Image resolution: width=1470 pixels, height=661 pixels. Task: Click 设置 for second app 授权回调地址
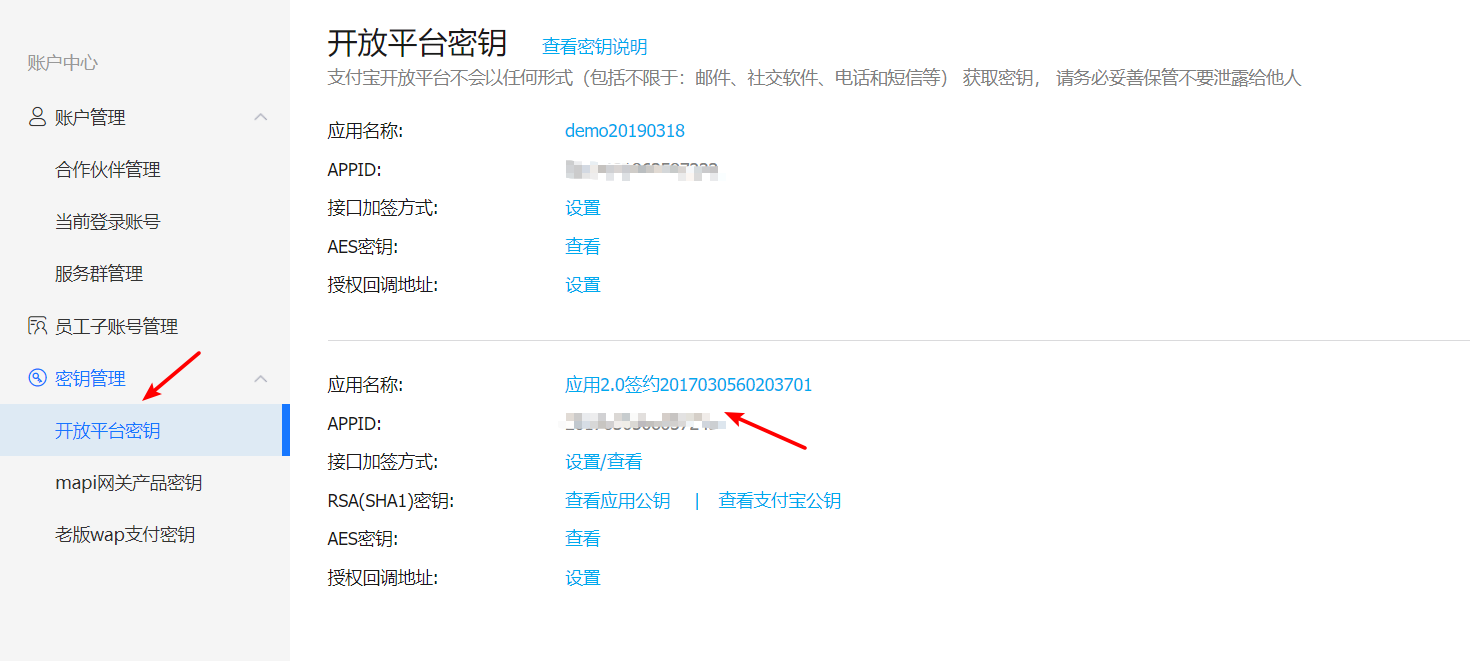click(583, 578)
